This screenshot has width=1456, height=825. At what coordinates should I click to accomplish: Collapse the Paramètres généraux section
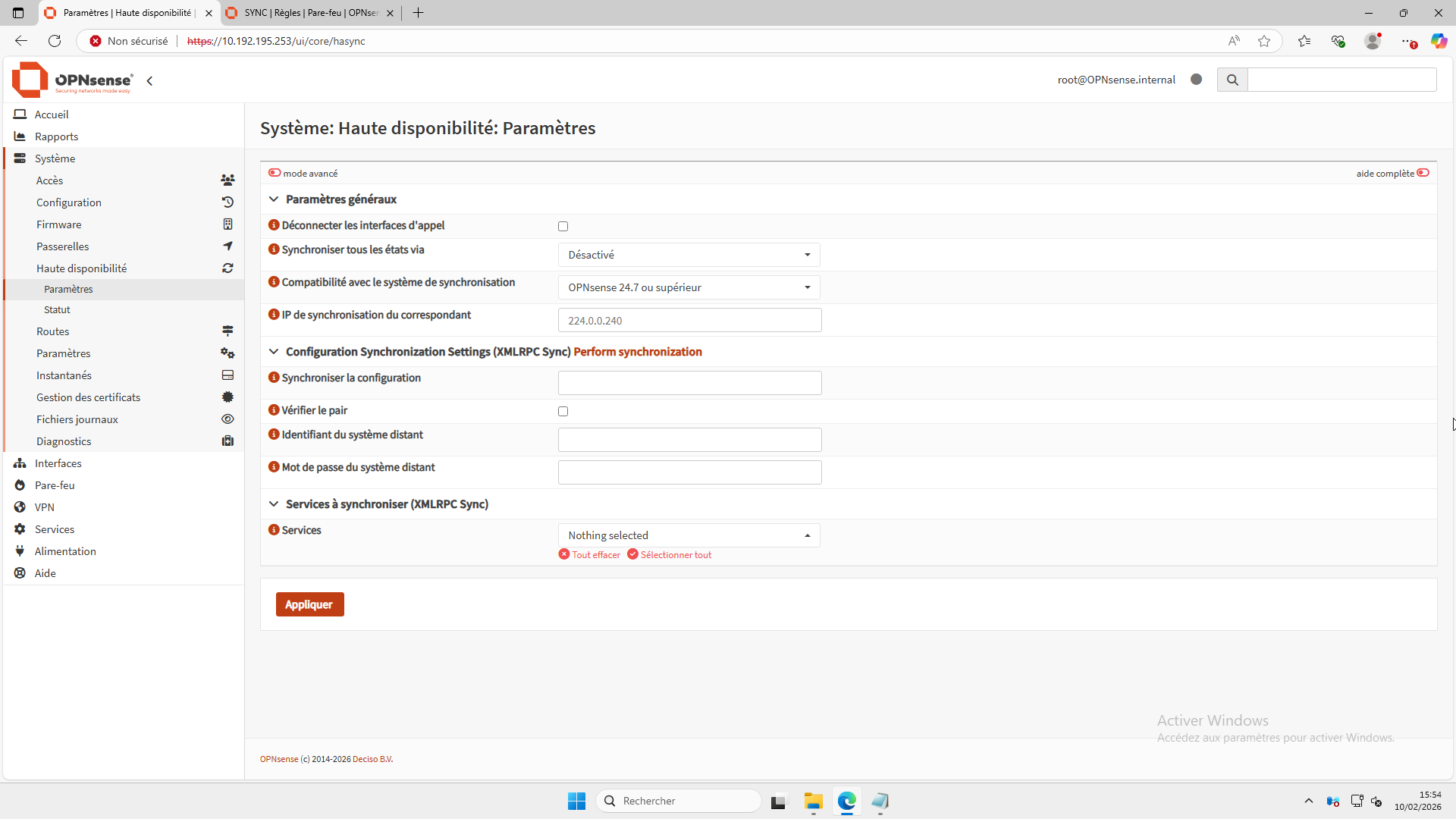pyautogui.click(x=274, y=199)
